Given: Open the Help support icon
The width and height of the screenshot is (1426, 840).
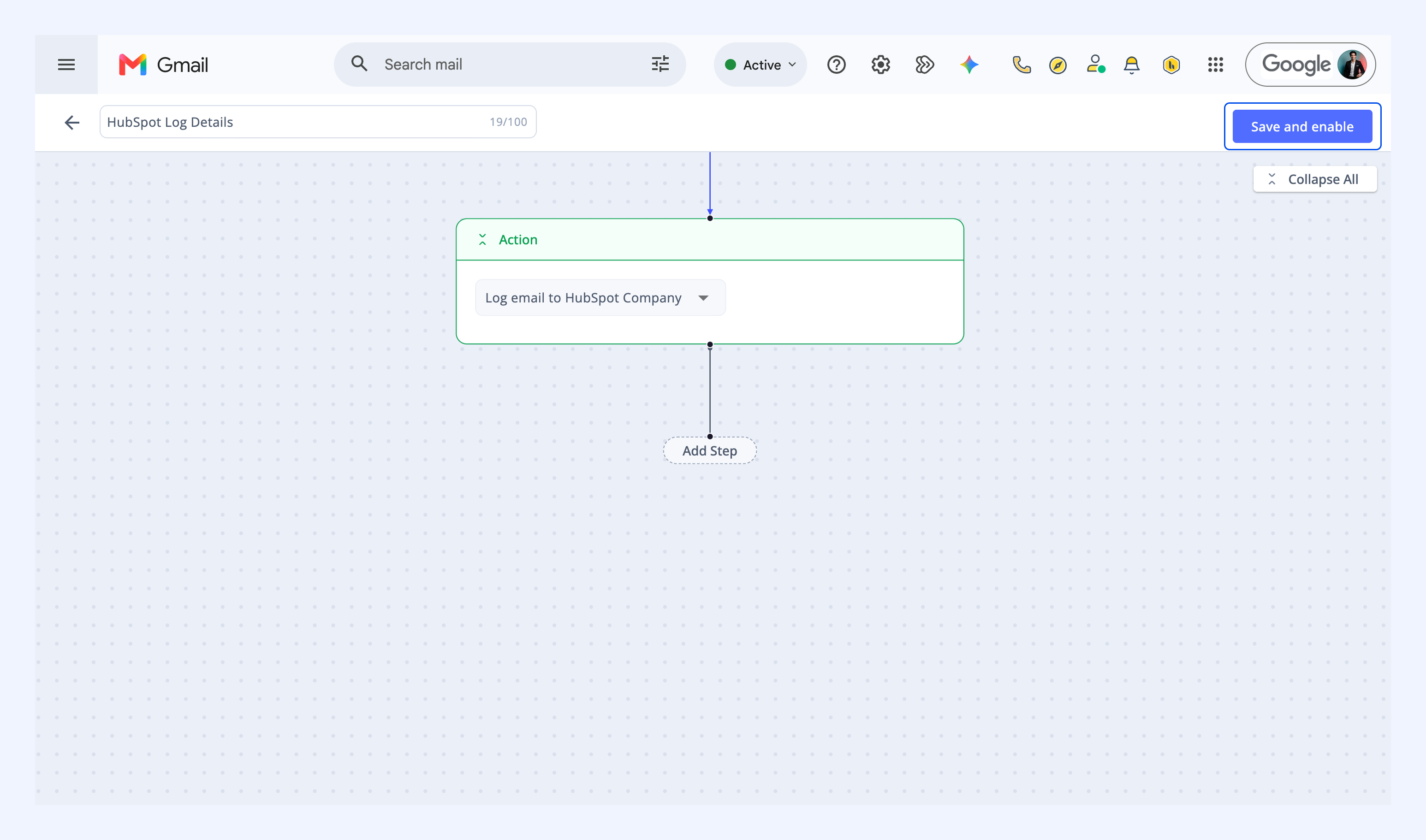Looking at the screenshot, I should pos(836,65).
